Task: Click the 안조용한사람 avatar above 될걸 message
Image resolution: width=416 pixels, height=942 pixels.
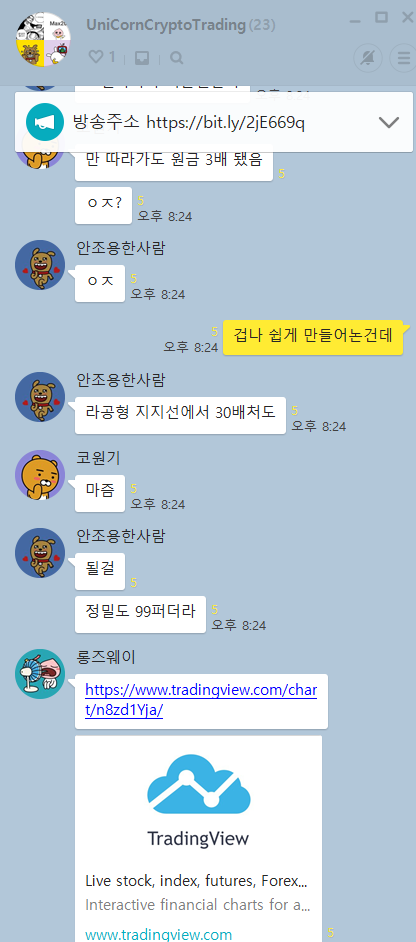Action: point(40,553)
